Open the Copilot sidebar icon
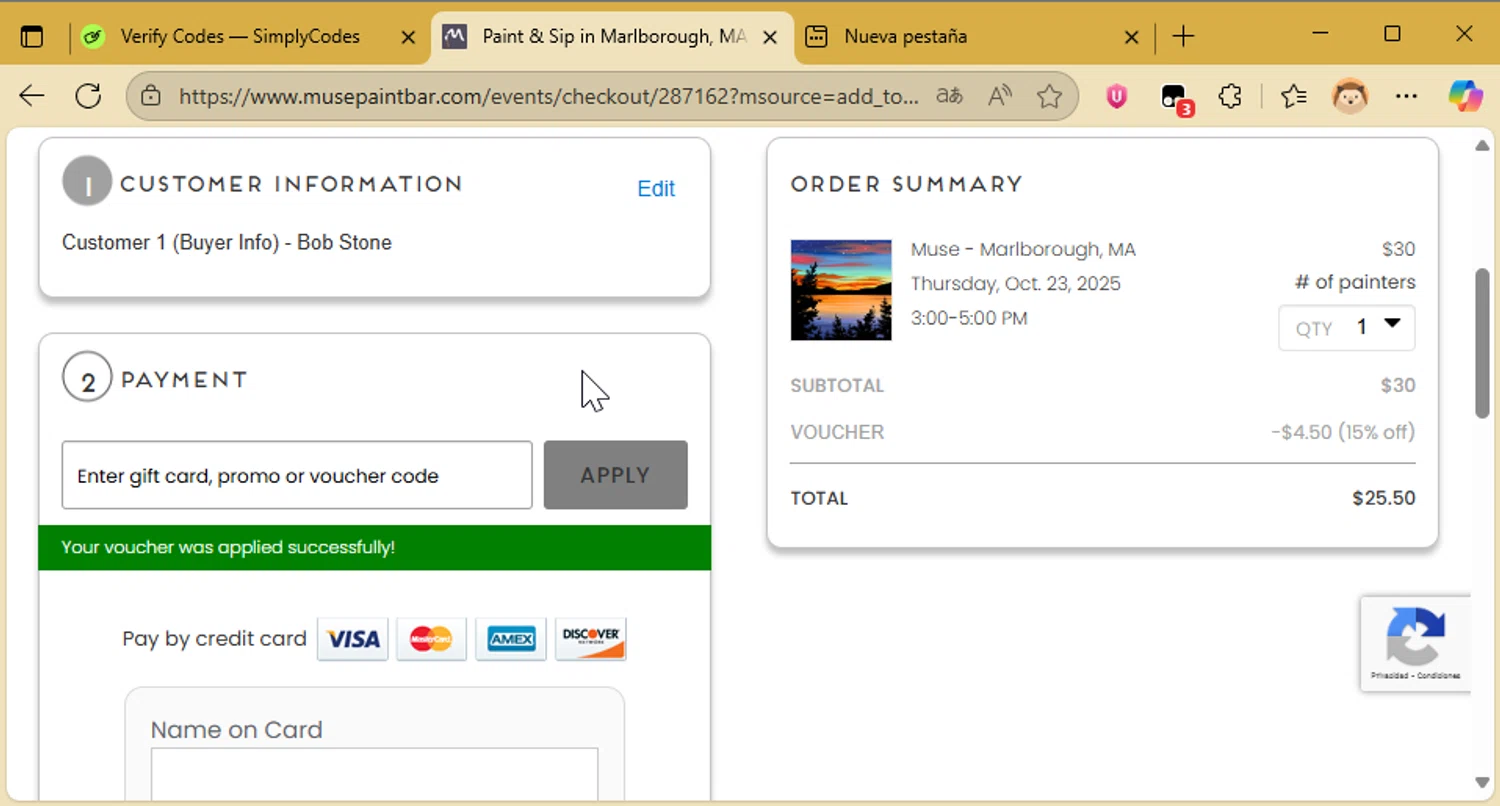Screen dimensions: 1500x806 [x=1466, y=96]
